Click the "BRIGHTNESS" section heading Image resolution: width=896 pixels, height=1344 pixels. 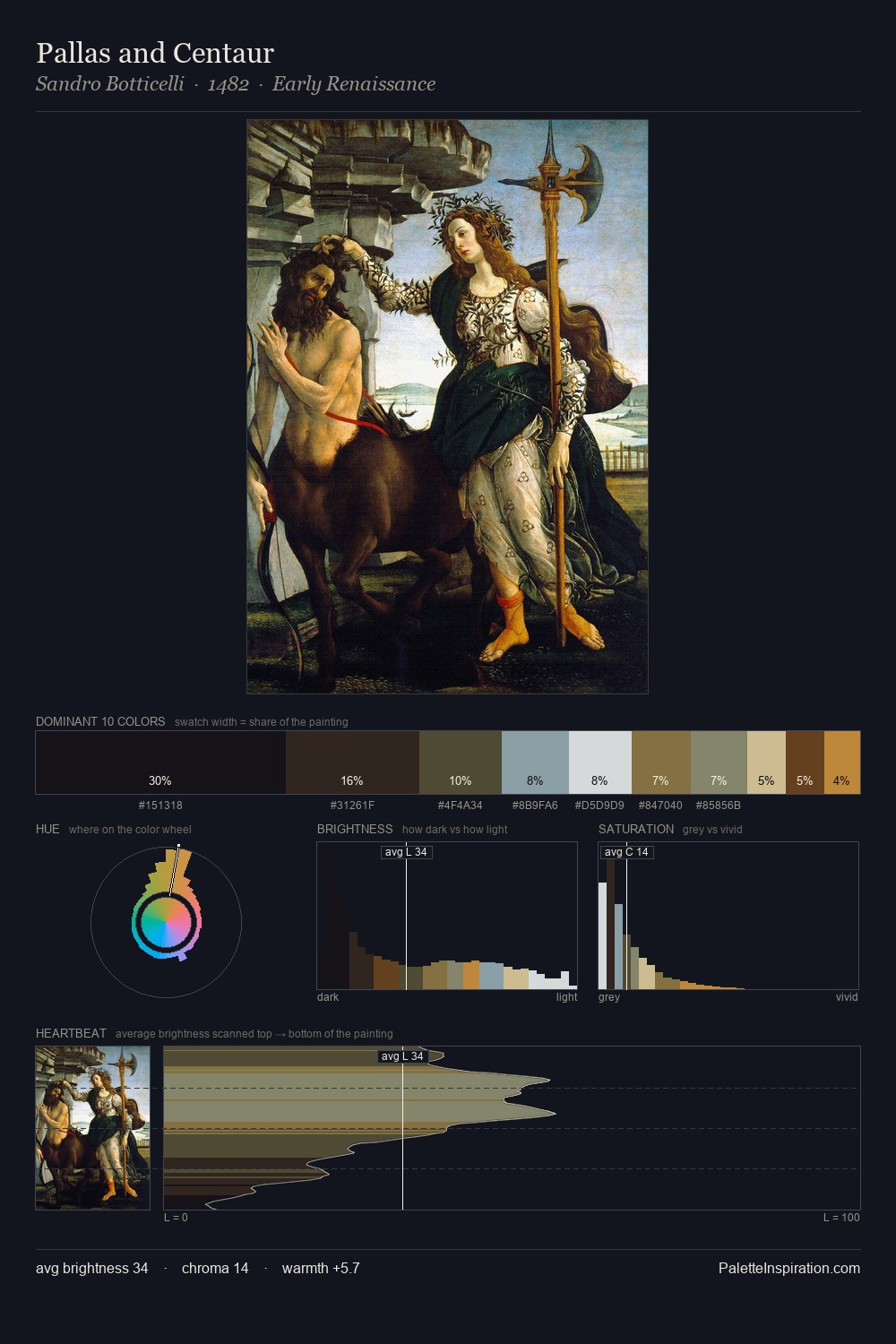tap(355, 829)
